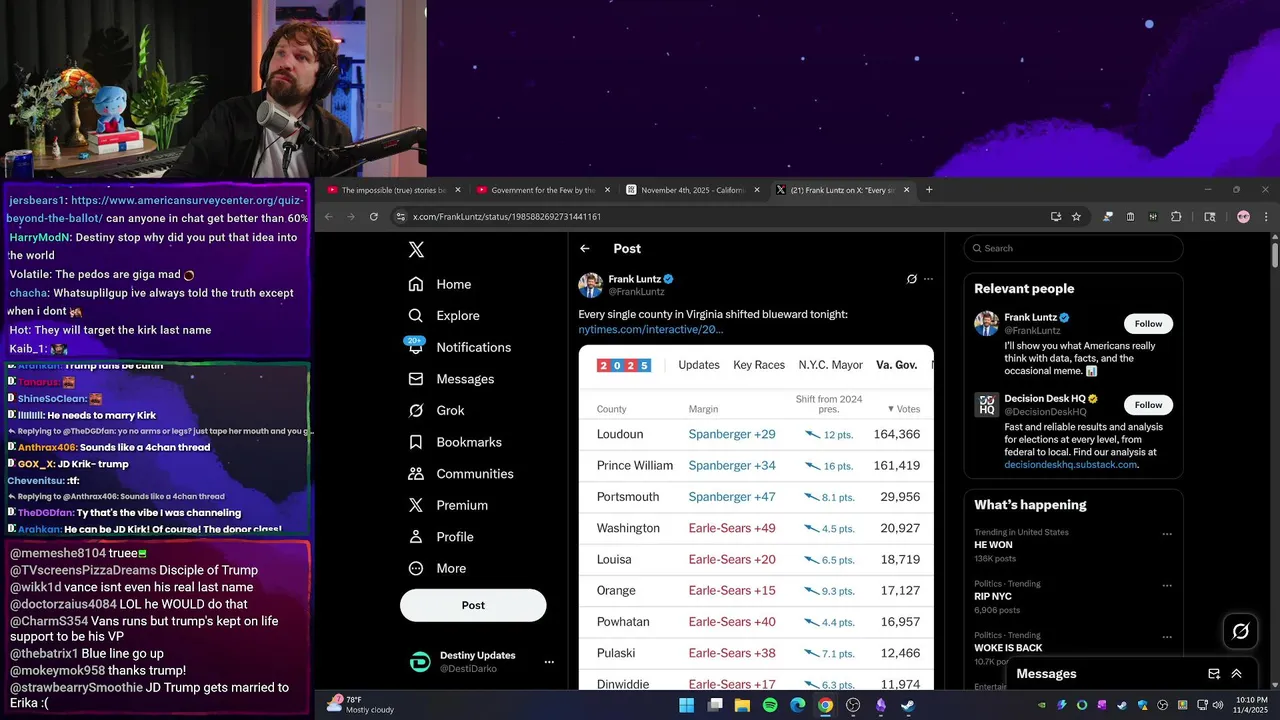This screenshot has height=720, width=1280.
Task: Bookmark this page with the star icon
Action: point(1076,217)
